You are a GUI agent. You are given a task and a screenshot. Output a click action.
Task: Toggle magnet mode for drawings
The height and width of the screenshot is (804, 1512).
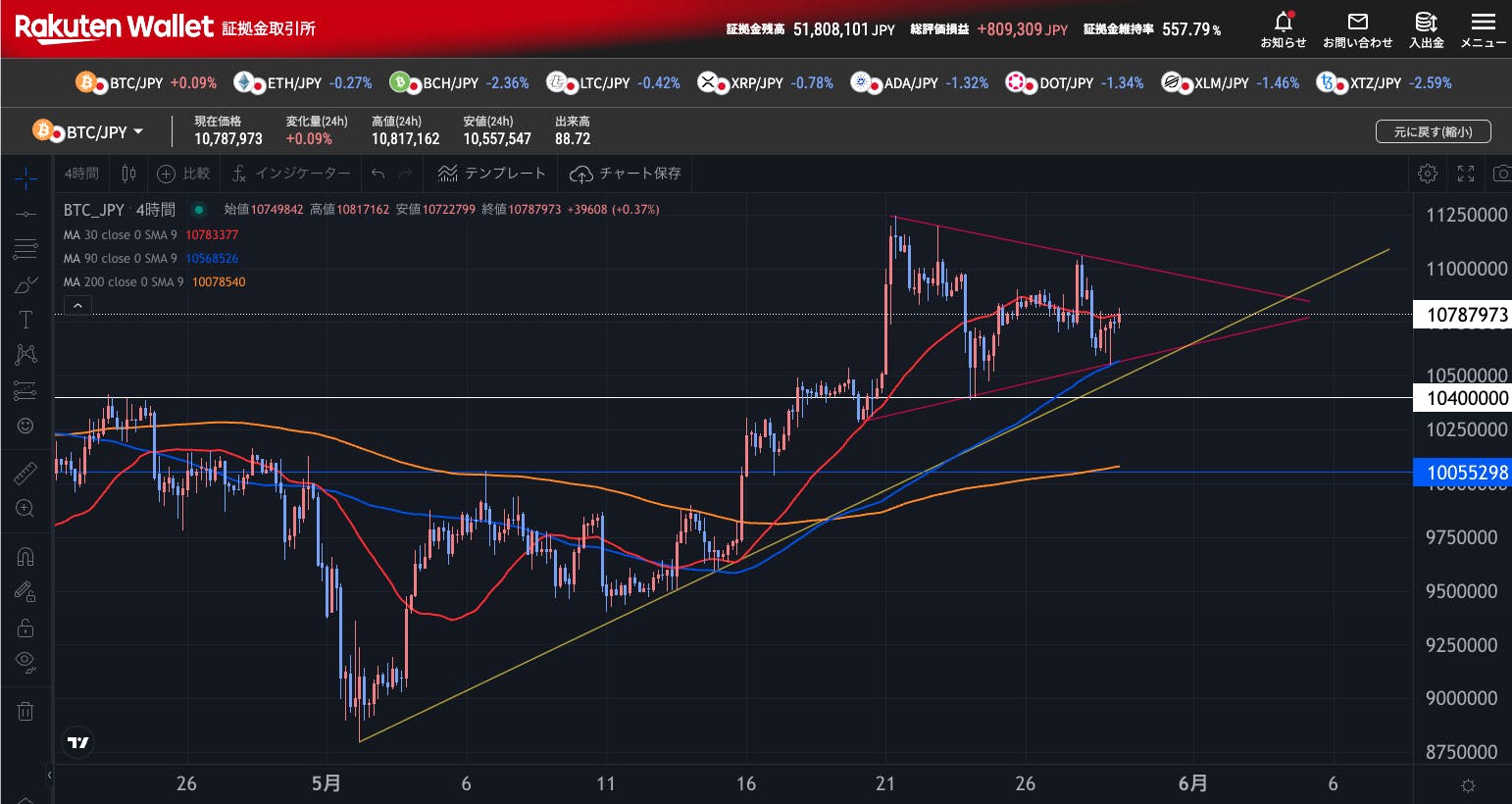[x=25, y=557]
